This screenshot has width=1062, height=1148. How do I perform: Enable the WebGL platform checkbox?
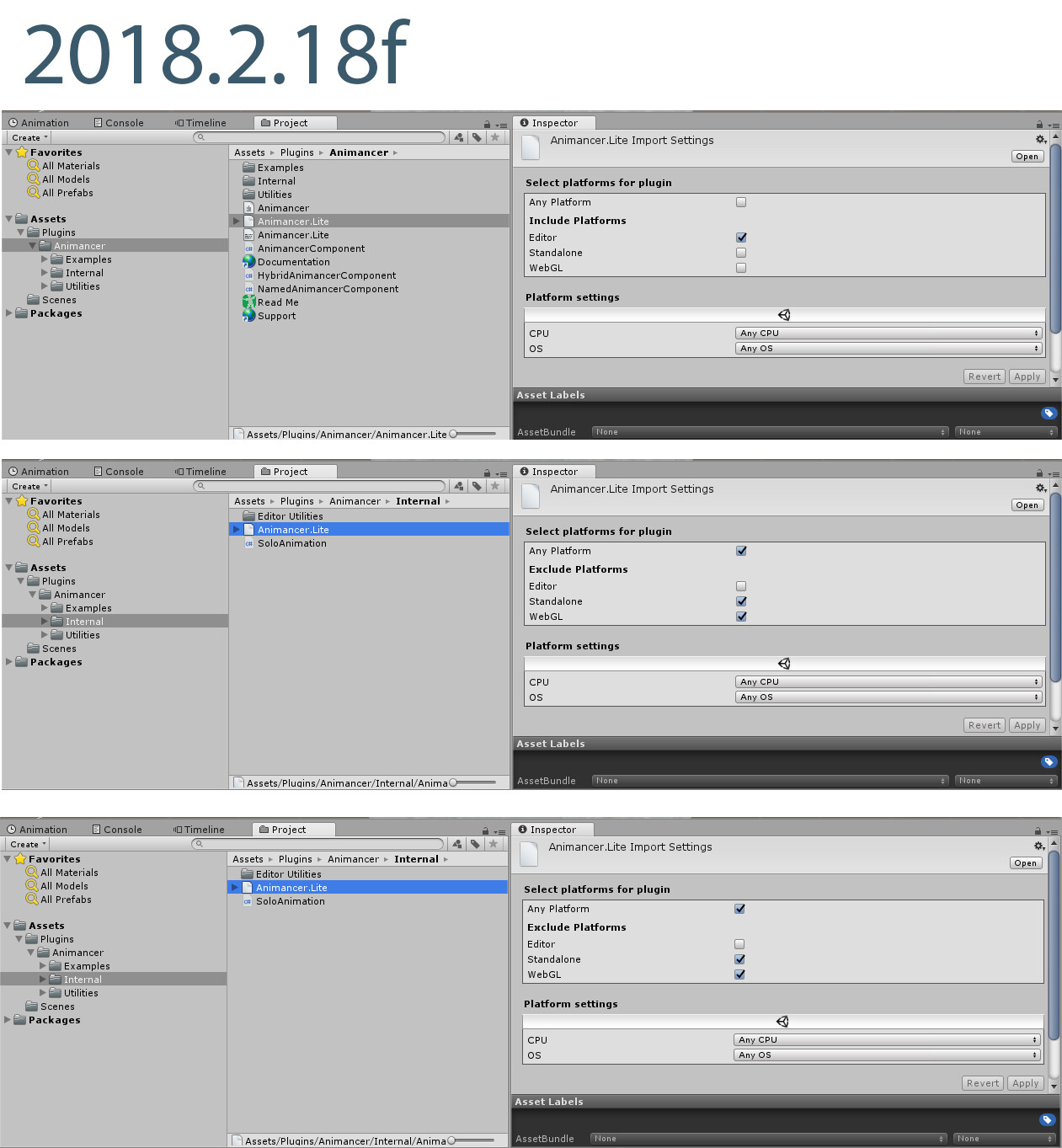pyautogui.click(x=741, y=267)
